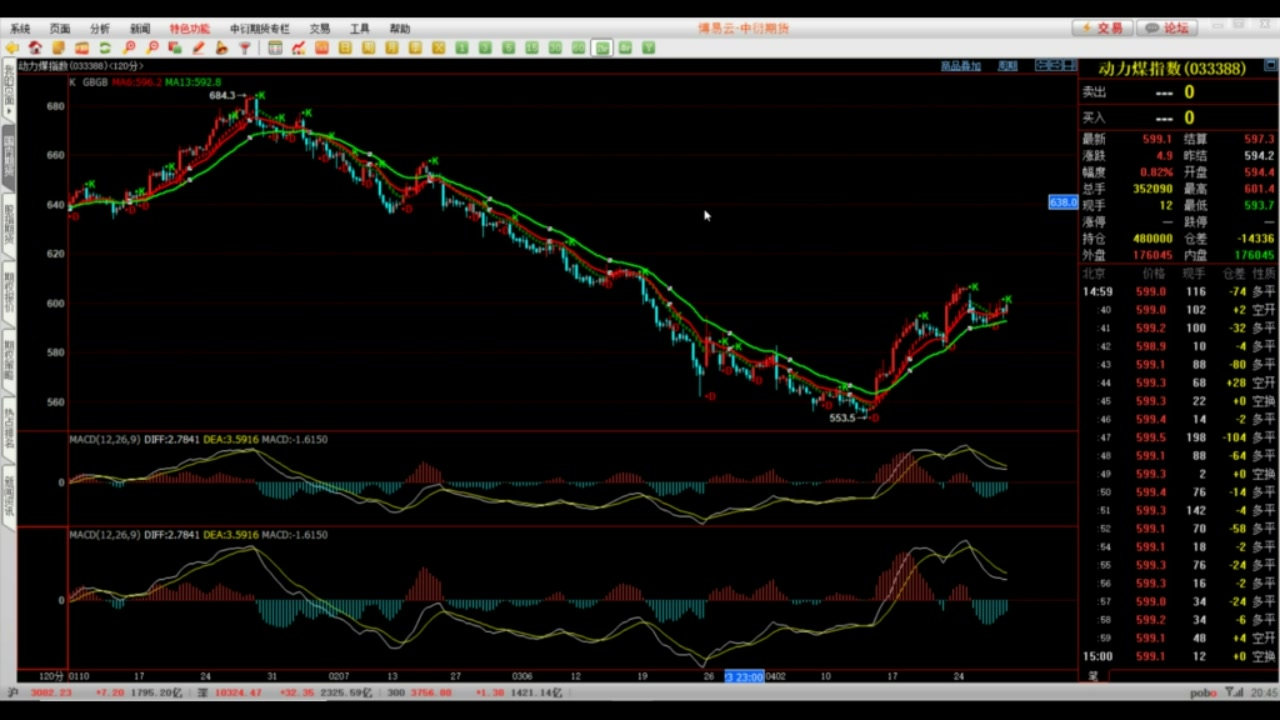1280x720 pixels.
Task: Click the highlighted 120-minute period icon
Action: 602,48
